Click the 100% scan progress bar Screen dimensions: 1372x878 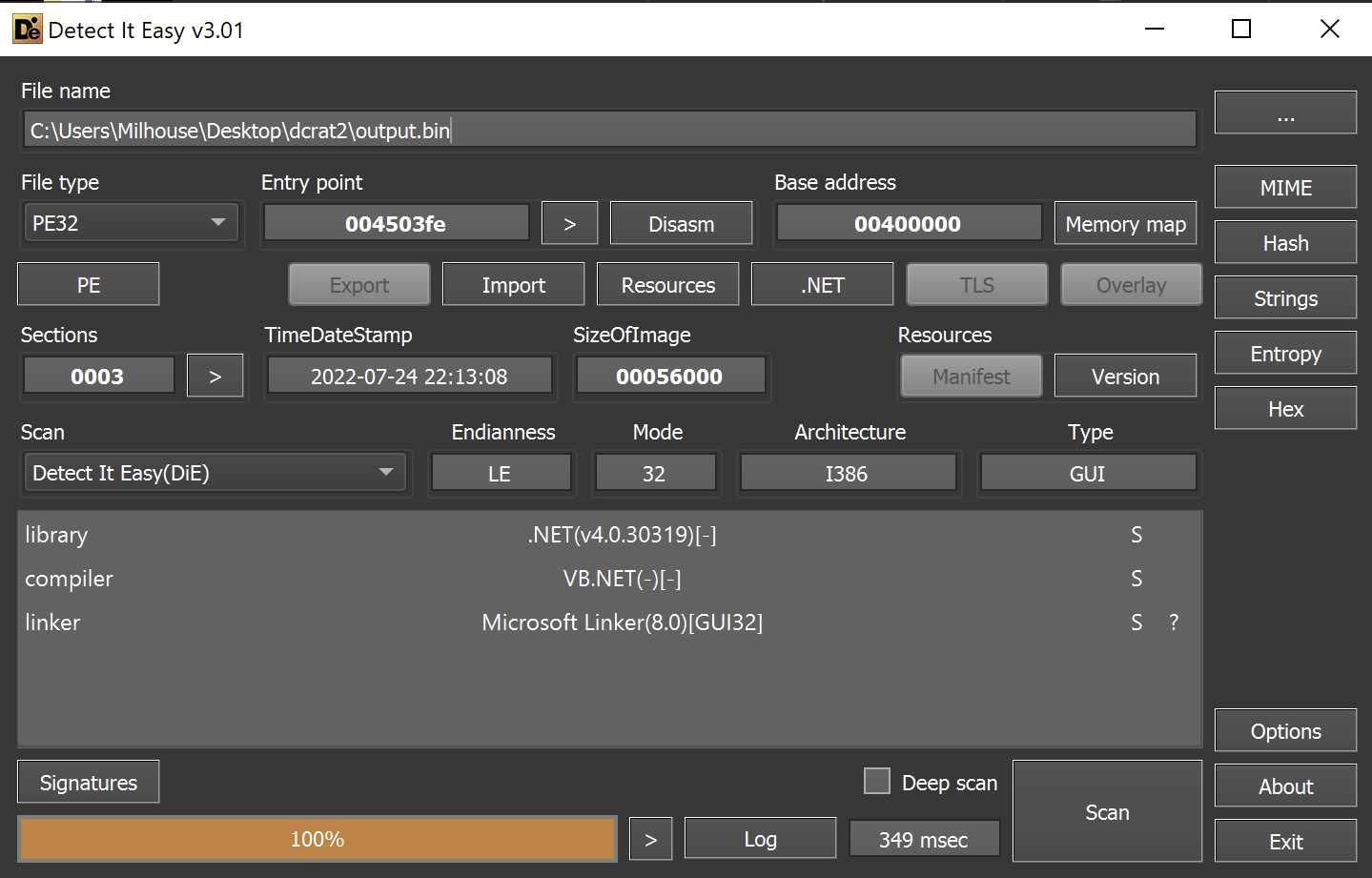pyautogui.click(x=317, y=839)
